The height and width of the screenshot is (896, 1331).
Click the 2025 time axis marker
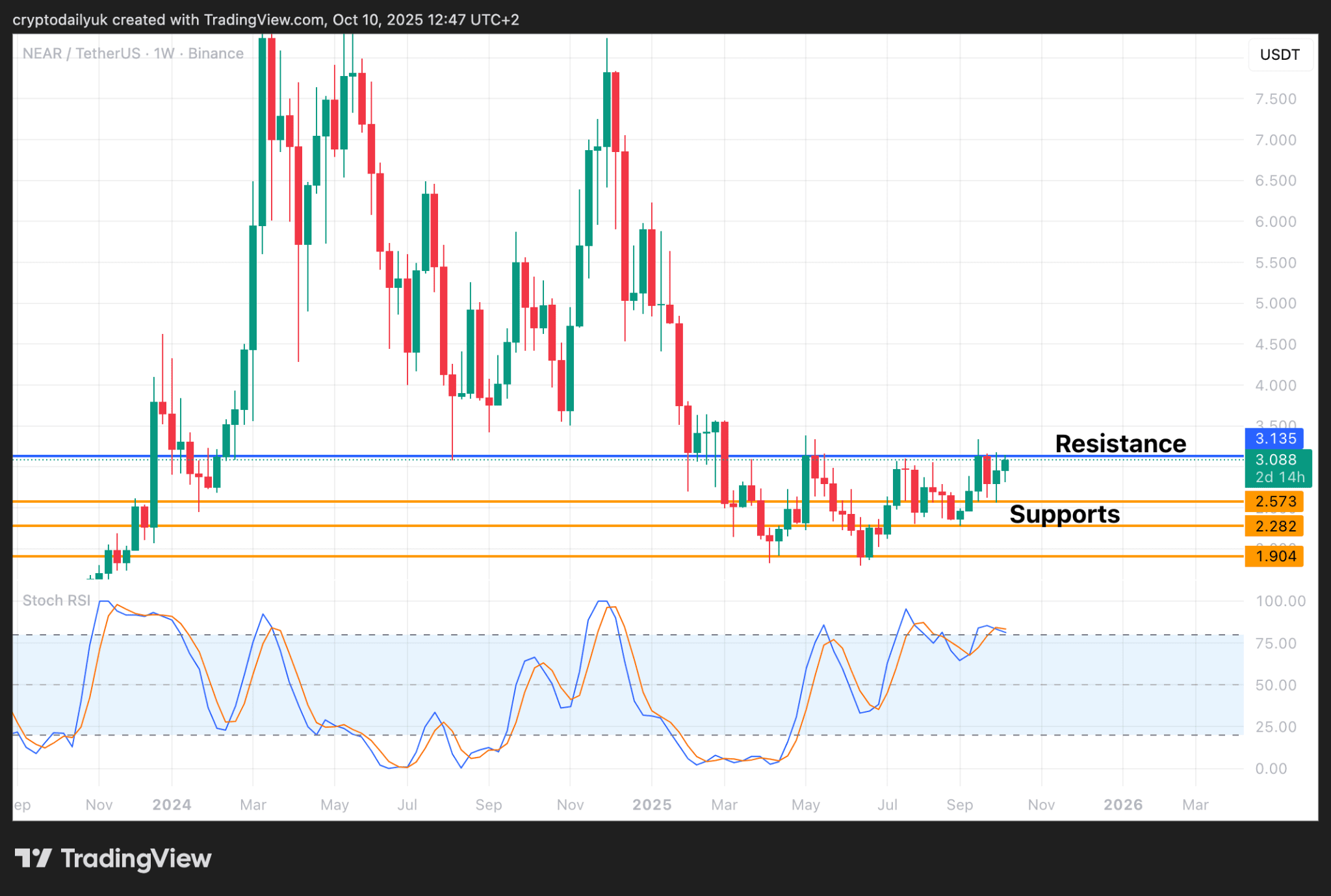tap(652, 805)
